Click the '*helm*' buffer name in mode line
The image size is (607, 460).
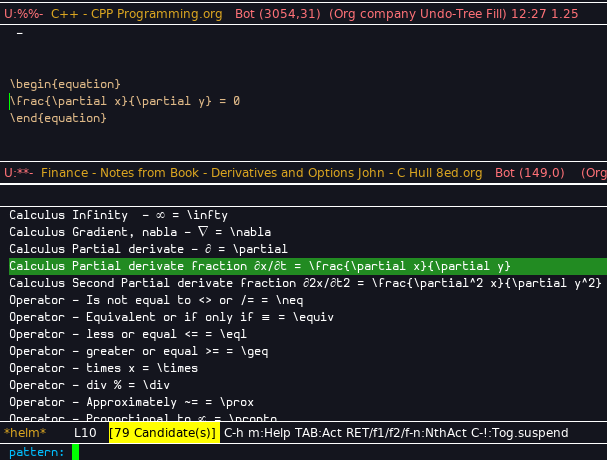click(x=25, y=433)
